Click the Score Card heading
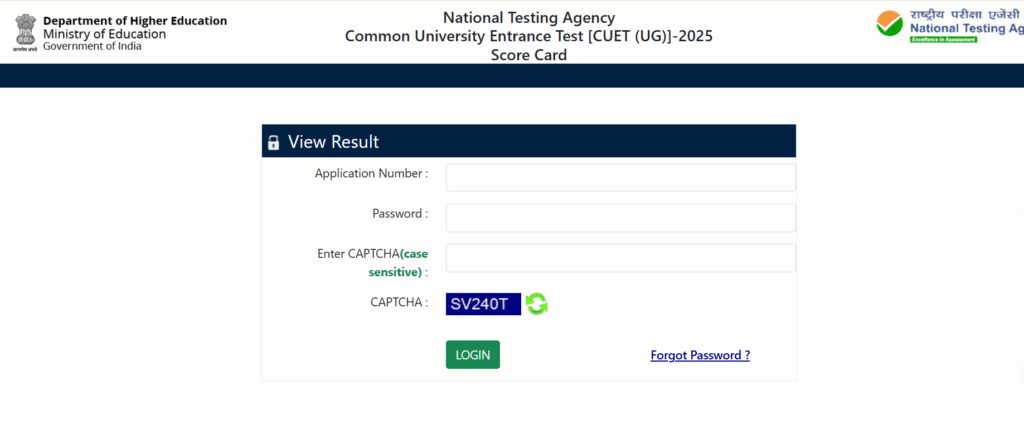1024x423 pixels. pos(529,55)
